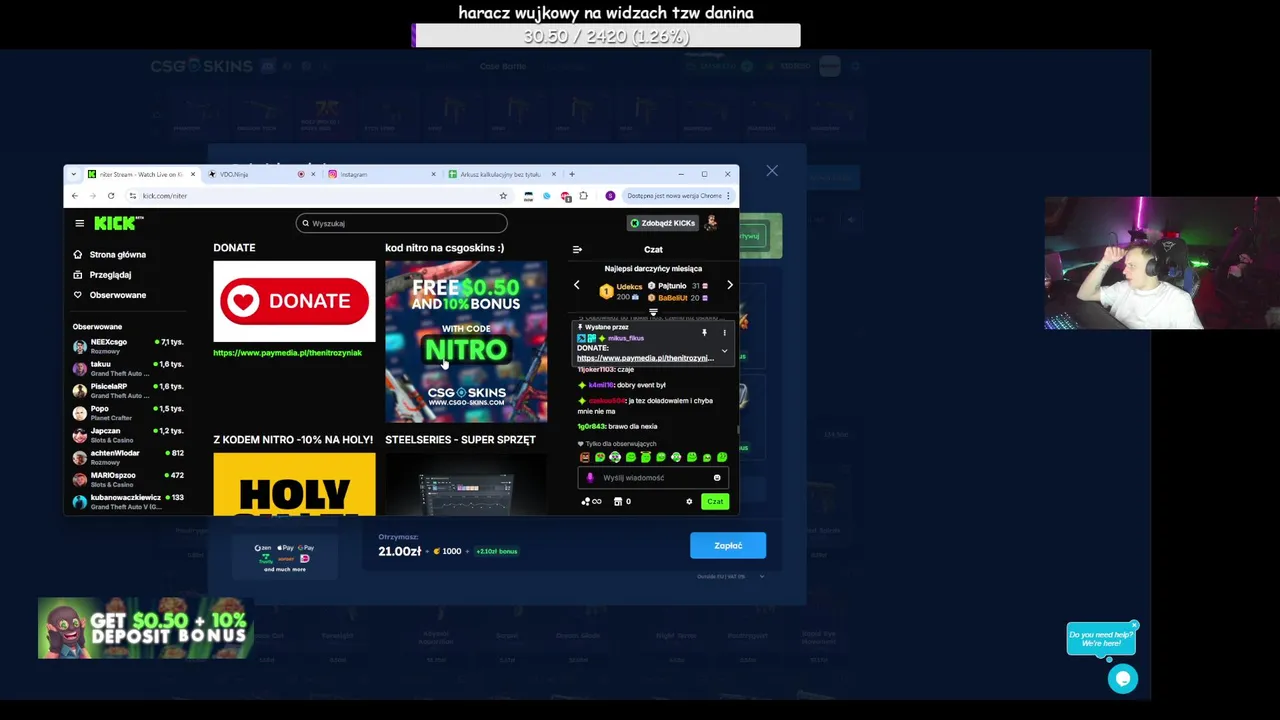Click chat username k4mil16
Image resolution: width=1280 pixels, height=720 pixels.
click(602, 385)
